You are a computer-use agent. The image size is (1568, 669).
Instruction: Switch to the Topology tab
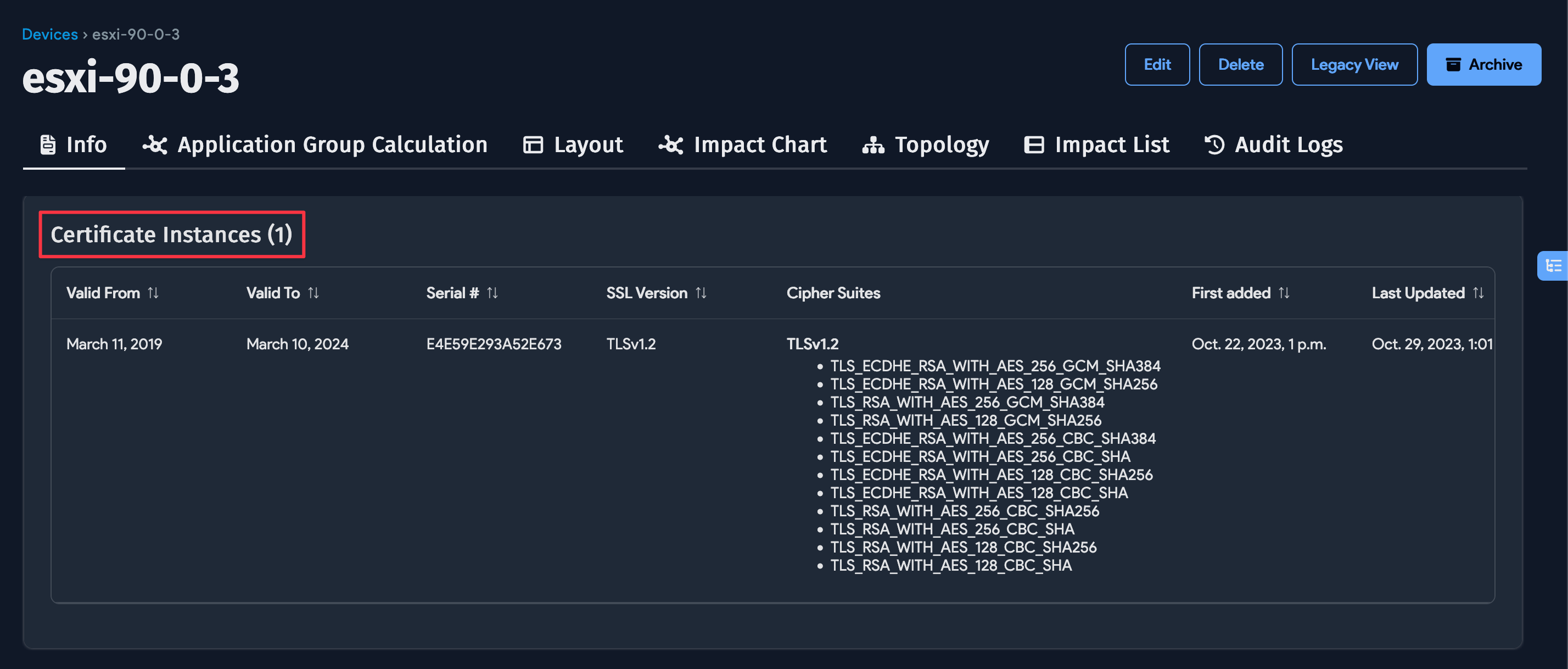coord(942,144)
